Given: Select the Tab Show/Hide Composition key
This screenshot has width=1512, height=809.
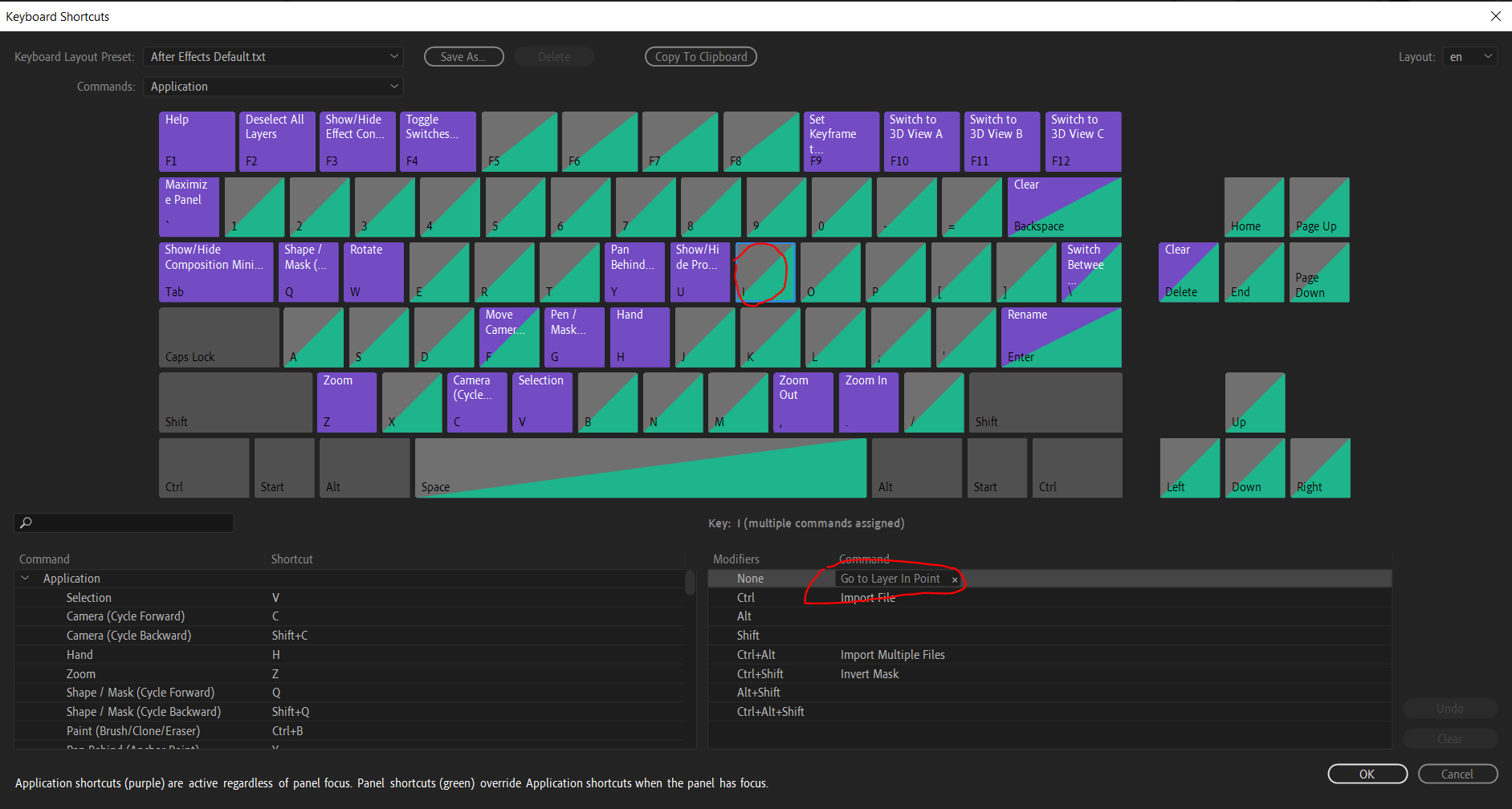Looking at the screenshot, I should point(216,272).
